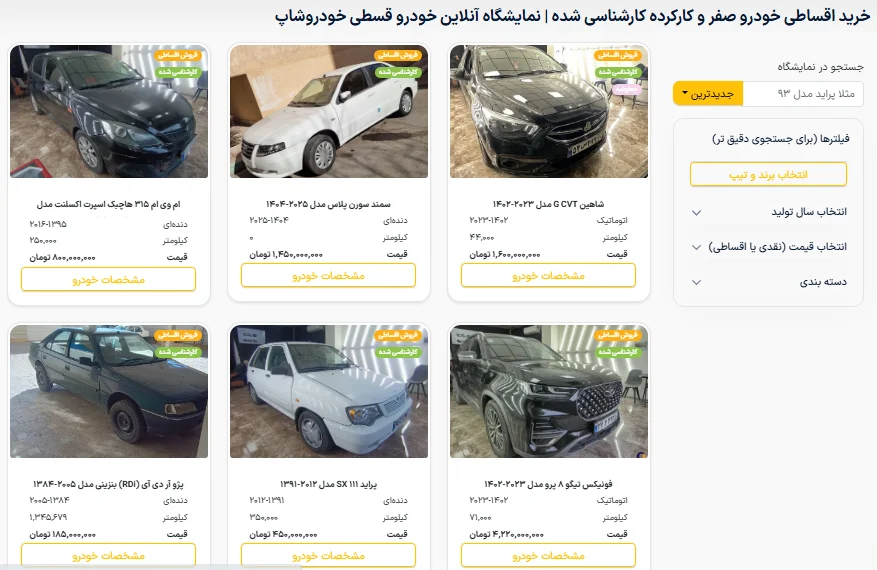The image size is (877, 570).
Task: Open the جدیدترین sort dropdown
Action: (x=708, y=93)
